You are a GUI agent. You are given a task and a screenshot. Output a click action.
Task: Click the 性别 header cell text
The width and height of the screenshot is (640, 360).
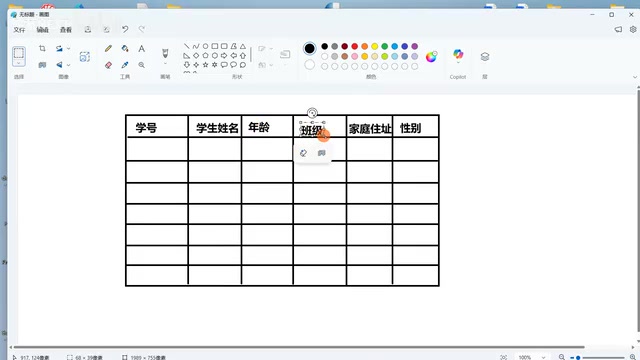[410, 128]
